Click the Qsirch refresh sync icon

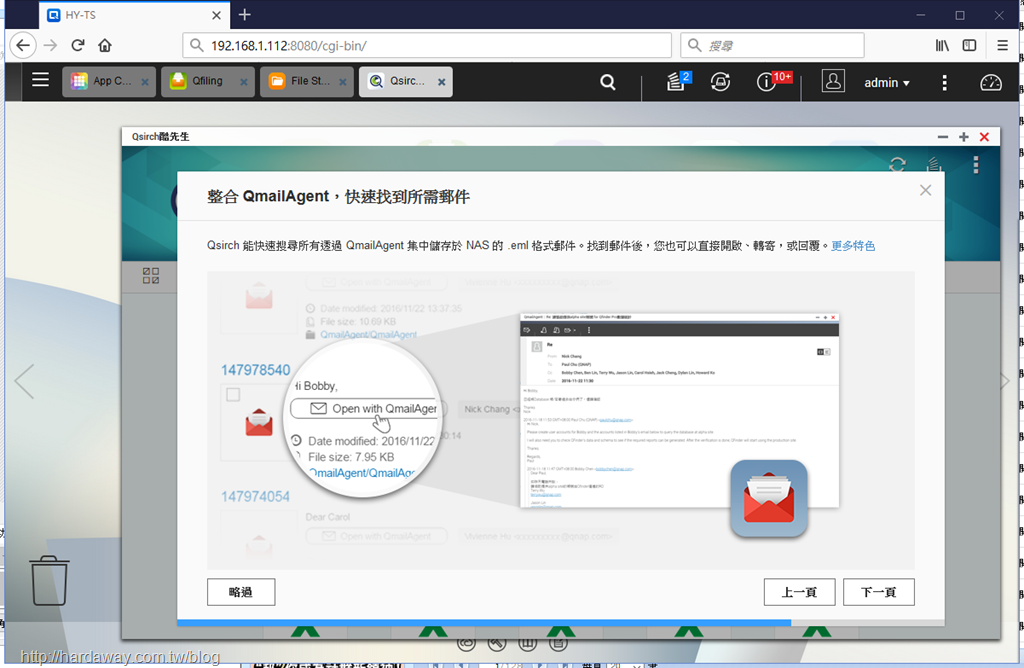(897, 164)
